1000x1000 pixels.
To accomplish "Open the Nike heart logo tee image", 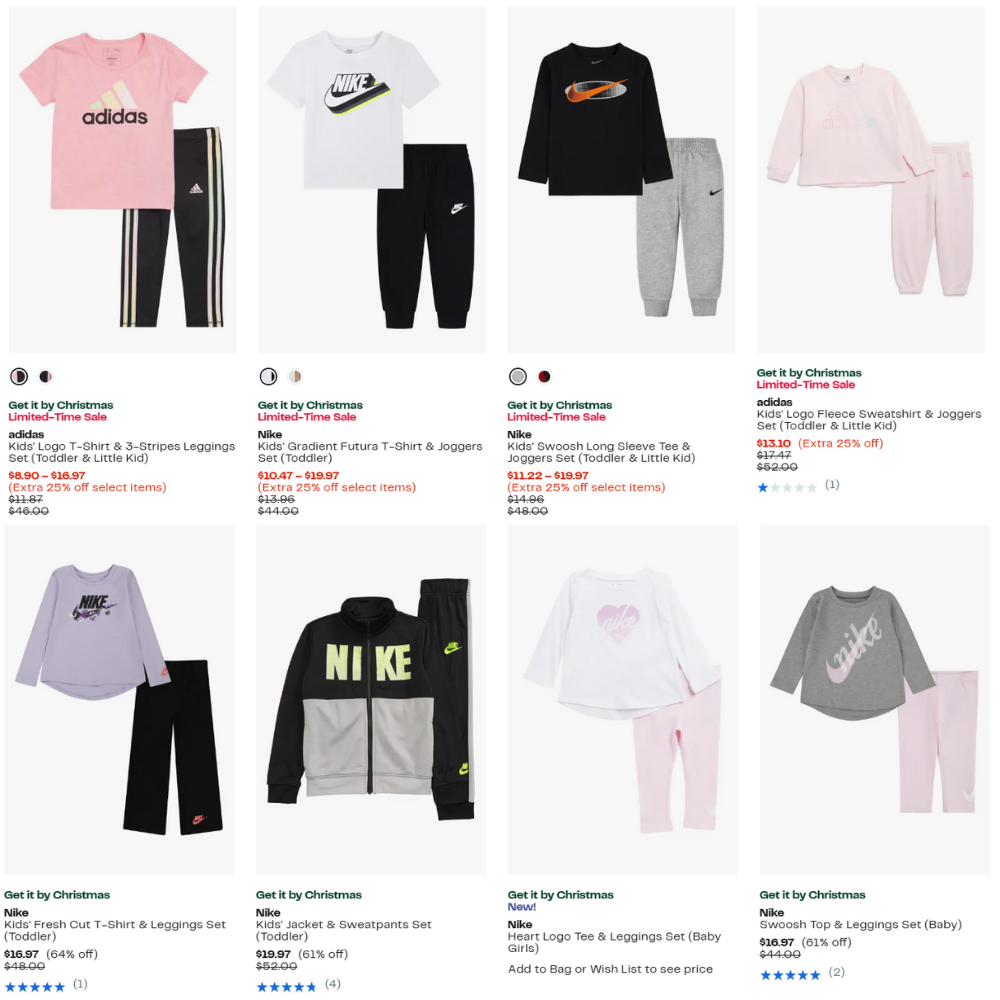I will pyautogui.click(x=623, y=700).
